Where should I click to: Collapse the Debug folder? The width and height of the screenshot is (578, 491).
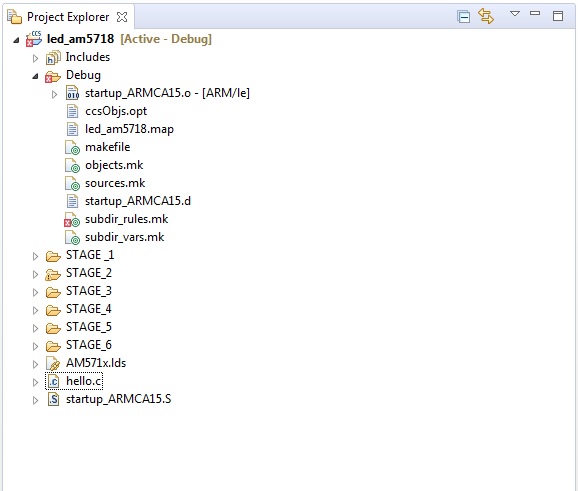click(35, 76)
